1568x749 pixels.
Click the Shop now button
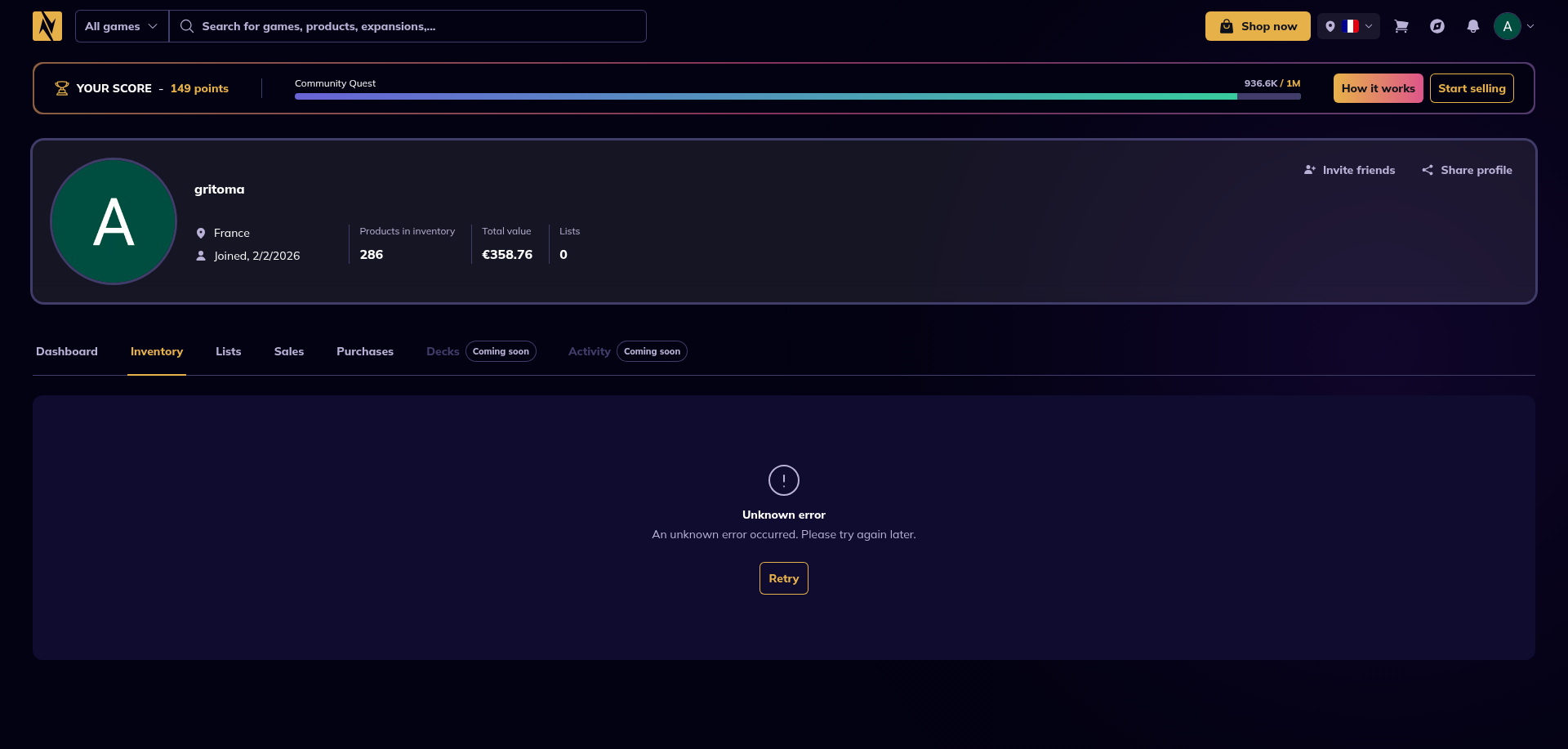(1258, 26)
